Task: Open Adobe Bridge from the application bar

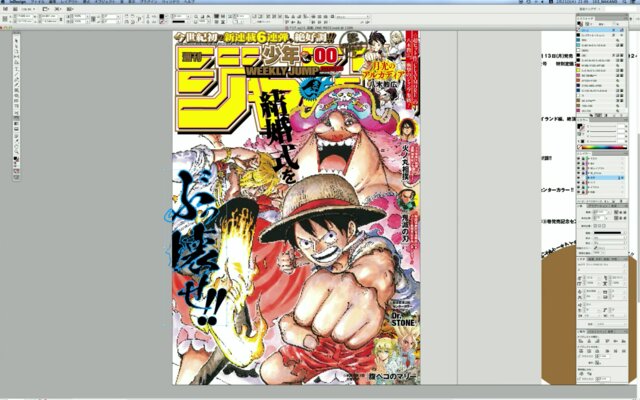Action: (x=5, y=9)
